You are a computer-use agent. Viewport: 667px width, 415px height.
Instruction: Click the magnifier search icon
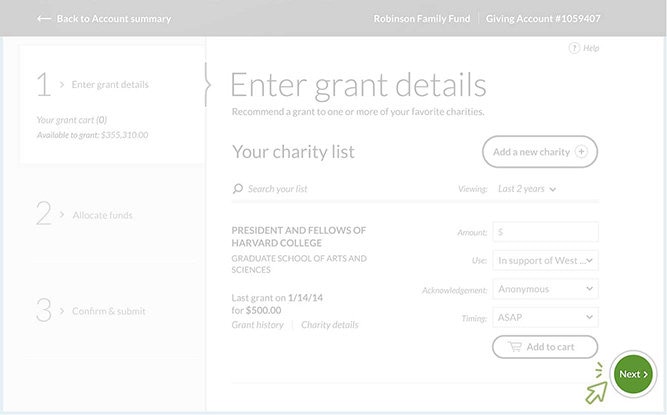pos(237,188)
